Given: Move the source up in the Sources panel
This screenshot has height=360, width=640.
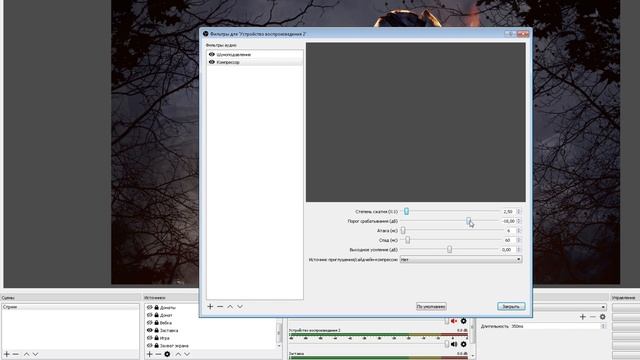Looking at the screenshot, I should 178,354.
